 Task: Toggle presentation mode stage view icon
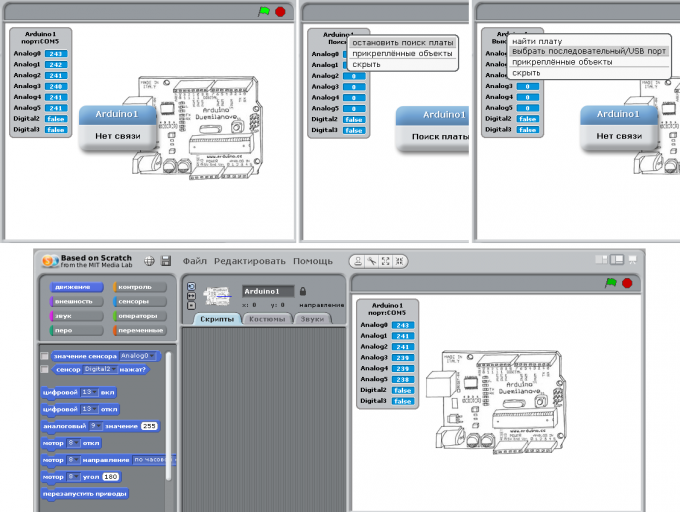633,260
